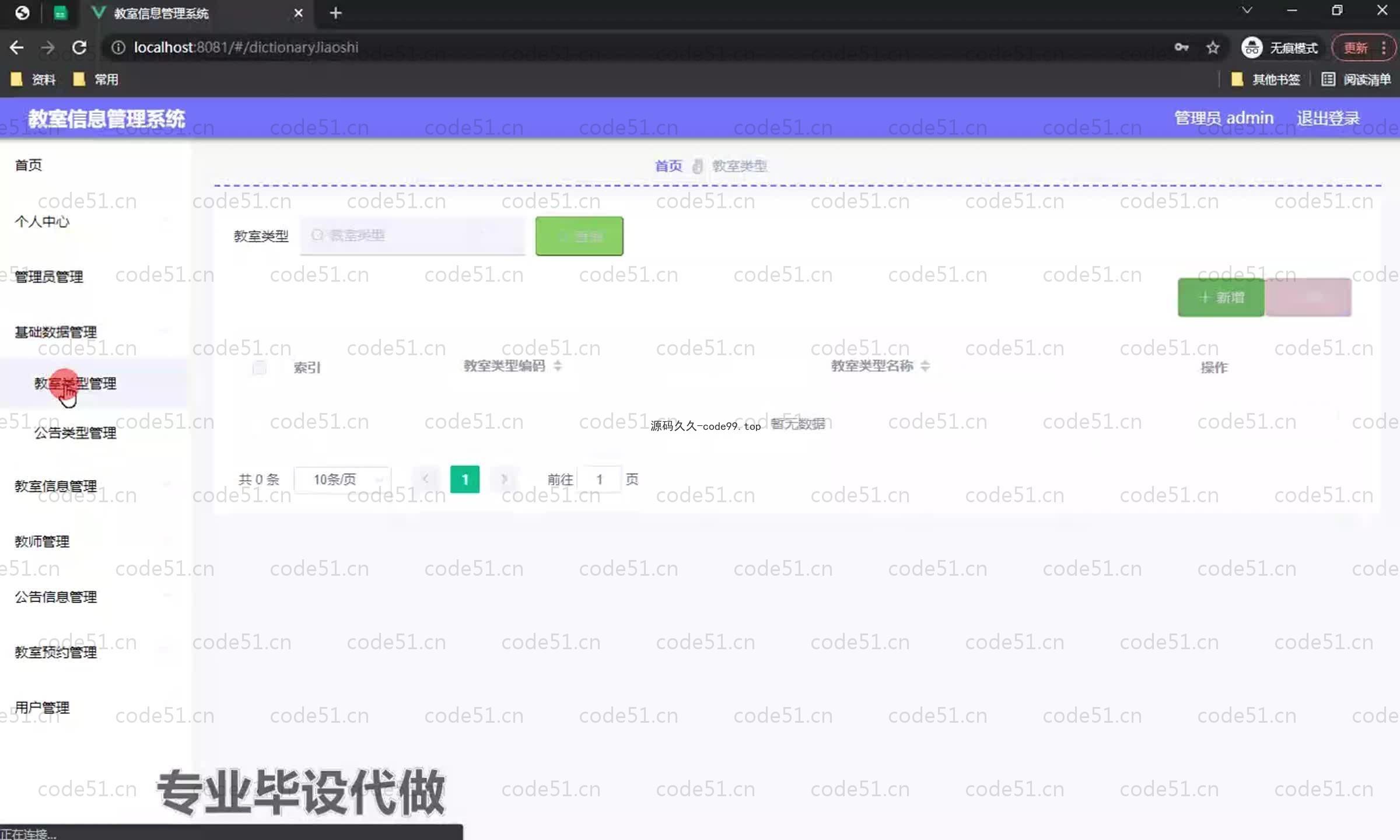Select page 1 in pagination

click(x=465, y=480)
